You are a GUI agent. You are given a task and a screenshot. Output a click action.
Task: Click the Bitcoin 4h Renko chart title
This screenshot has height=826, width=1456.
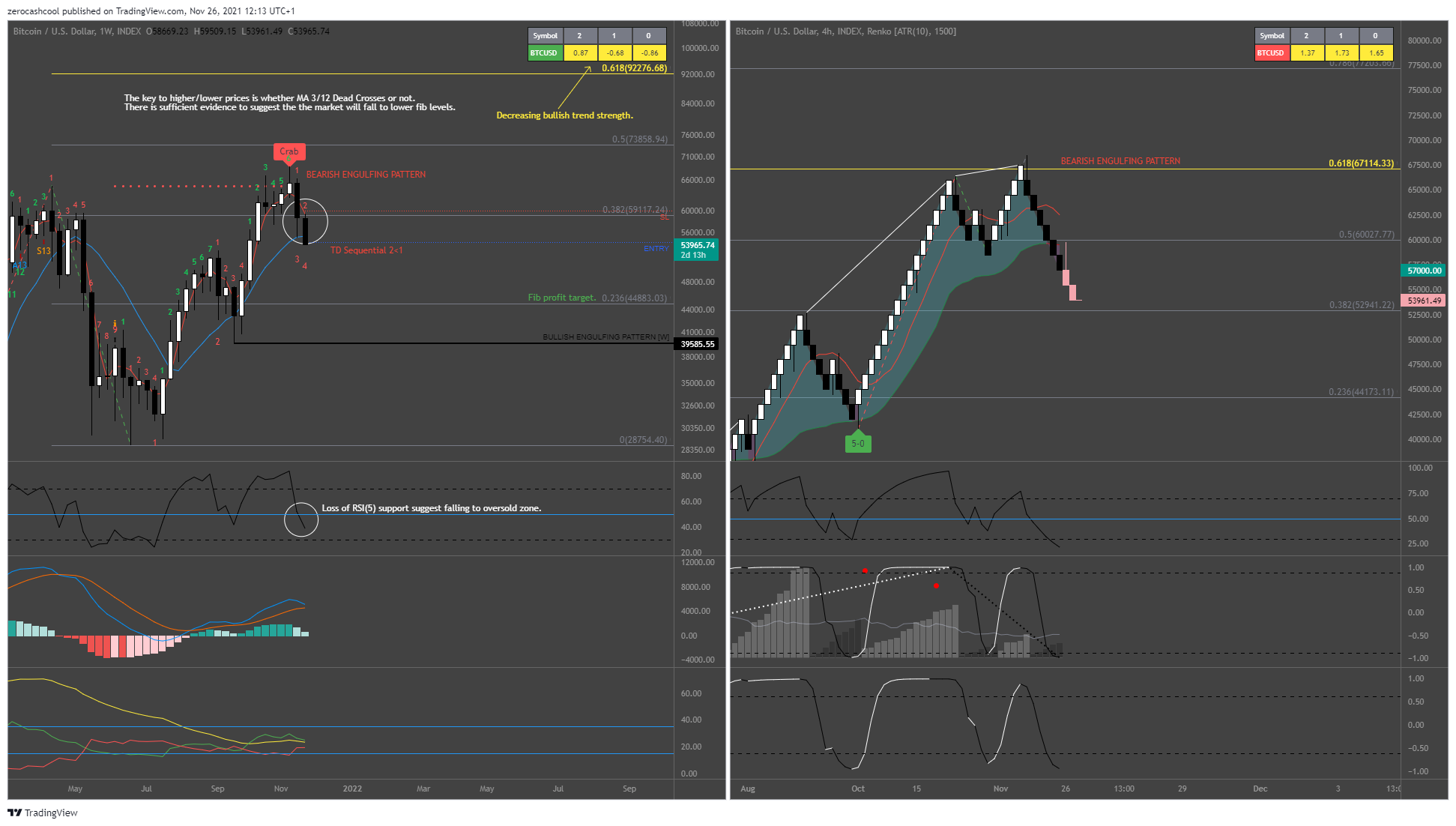[845, 31]
